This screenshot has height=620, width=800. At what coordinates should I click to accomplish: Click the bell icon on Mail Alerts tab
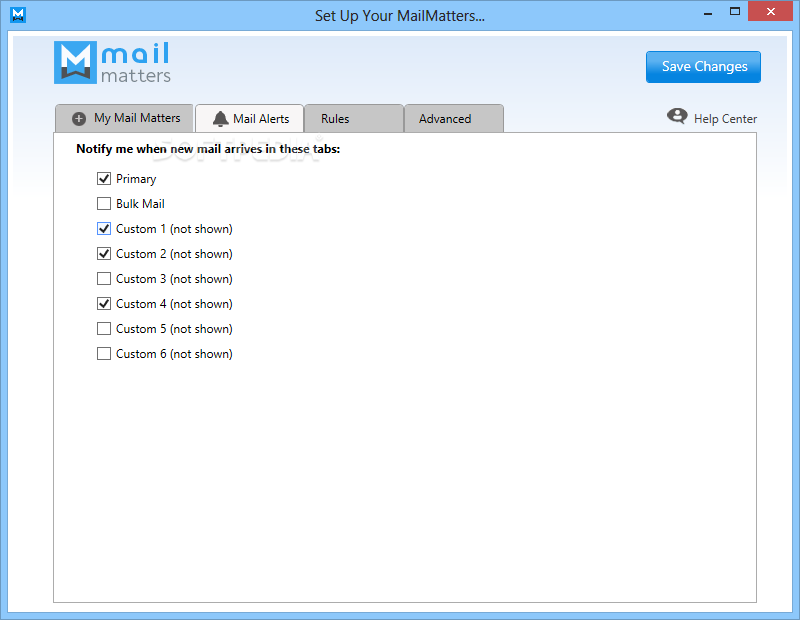pyautogui.click(x=220, y=118)
